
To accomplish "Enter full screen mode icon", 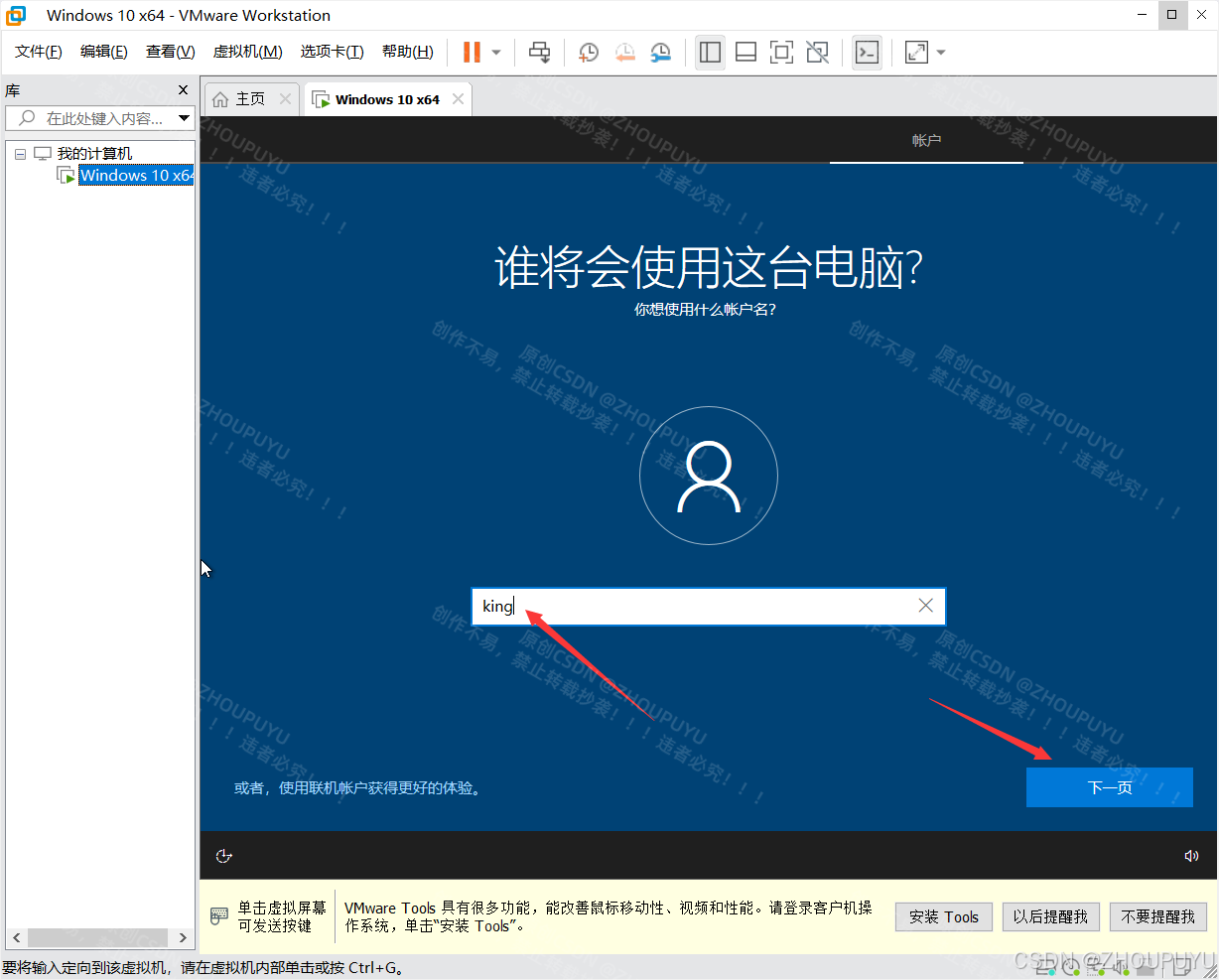I will coord(781,52).
